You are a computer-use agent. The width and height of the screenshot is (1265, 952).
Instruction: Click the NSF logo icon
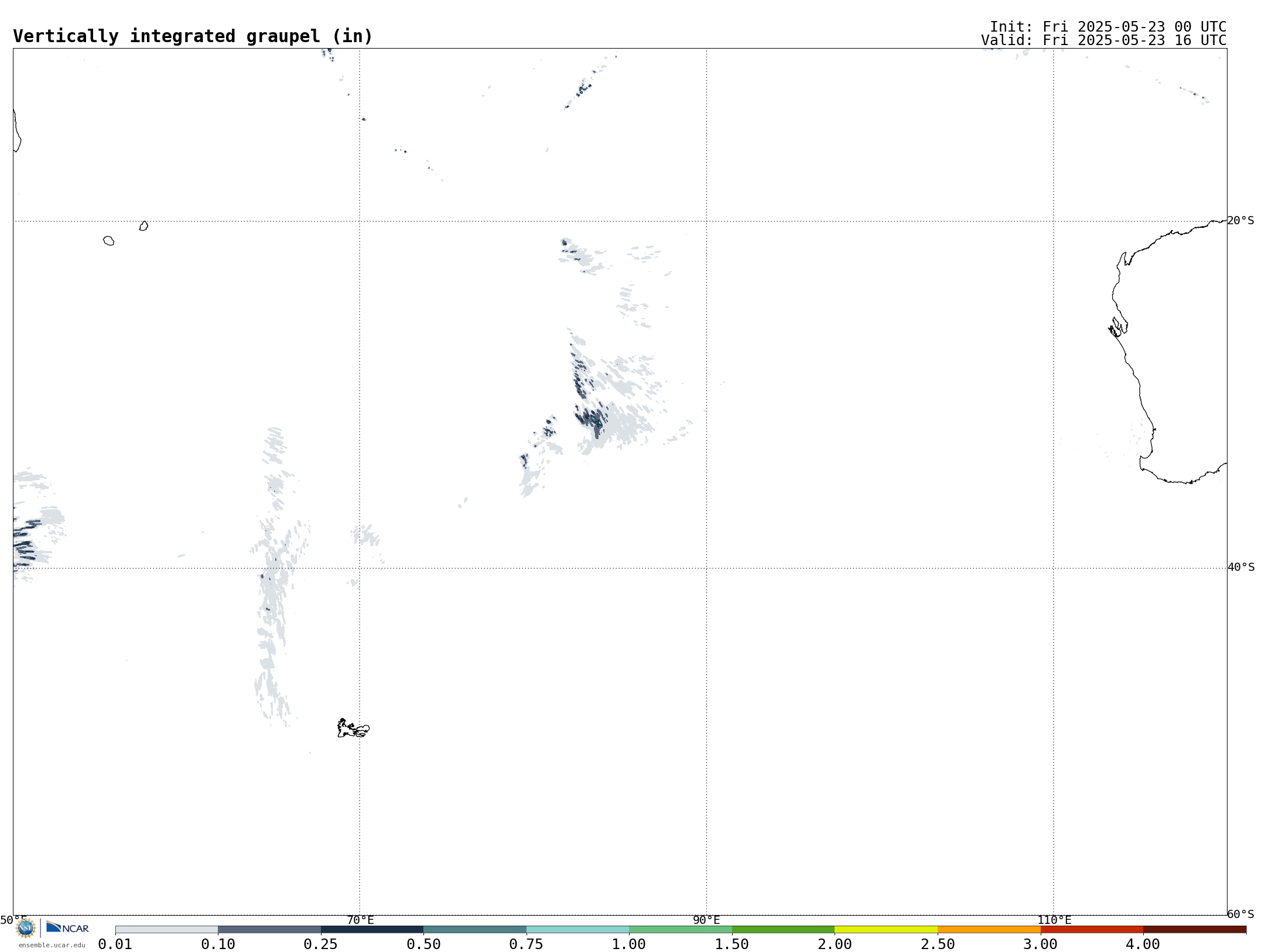coord(26,928)
